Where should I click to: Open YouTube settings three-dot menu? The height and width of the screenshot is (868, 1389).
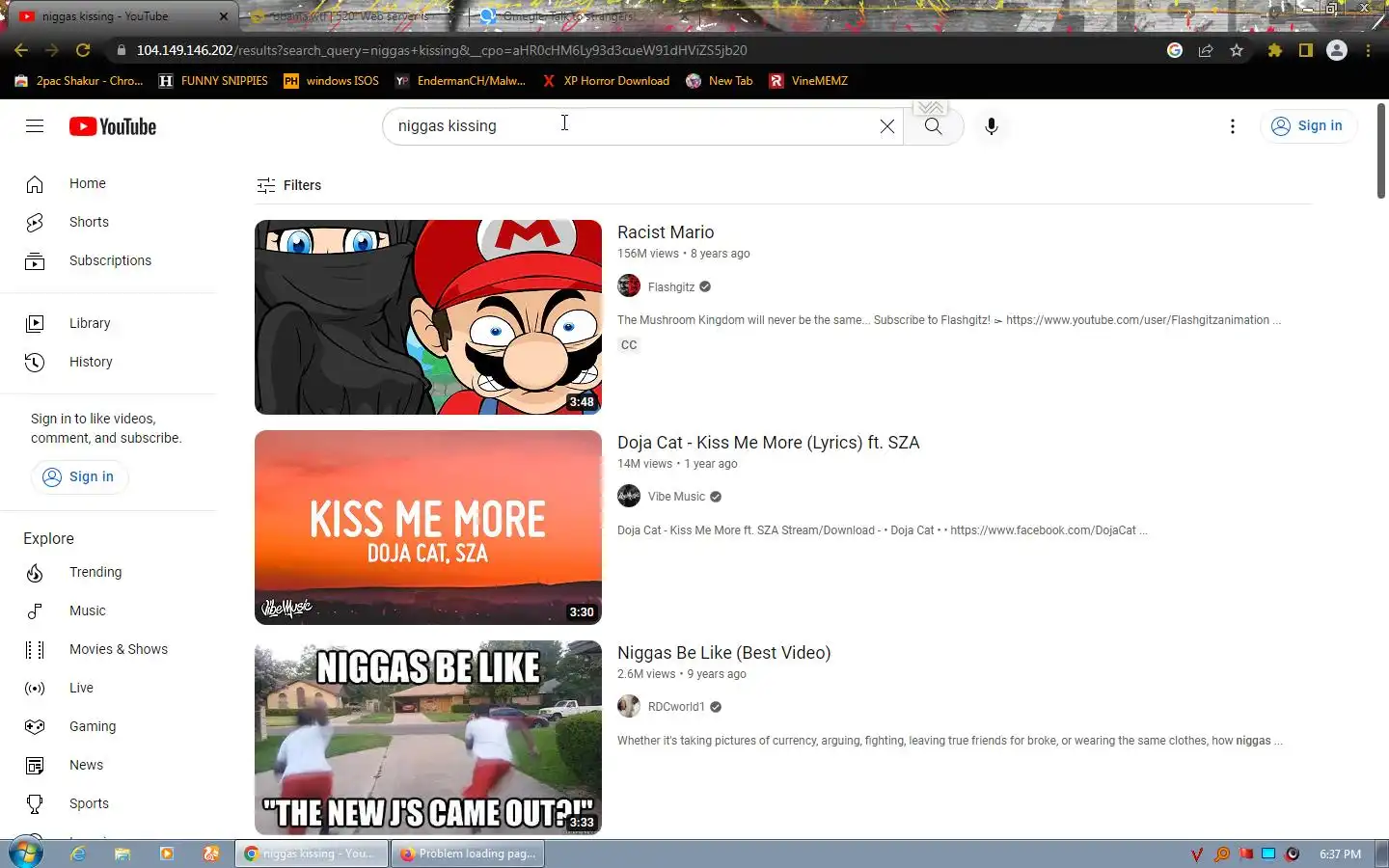tap(1232, 126)
